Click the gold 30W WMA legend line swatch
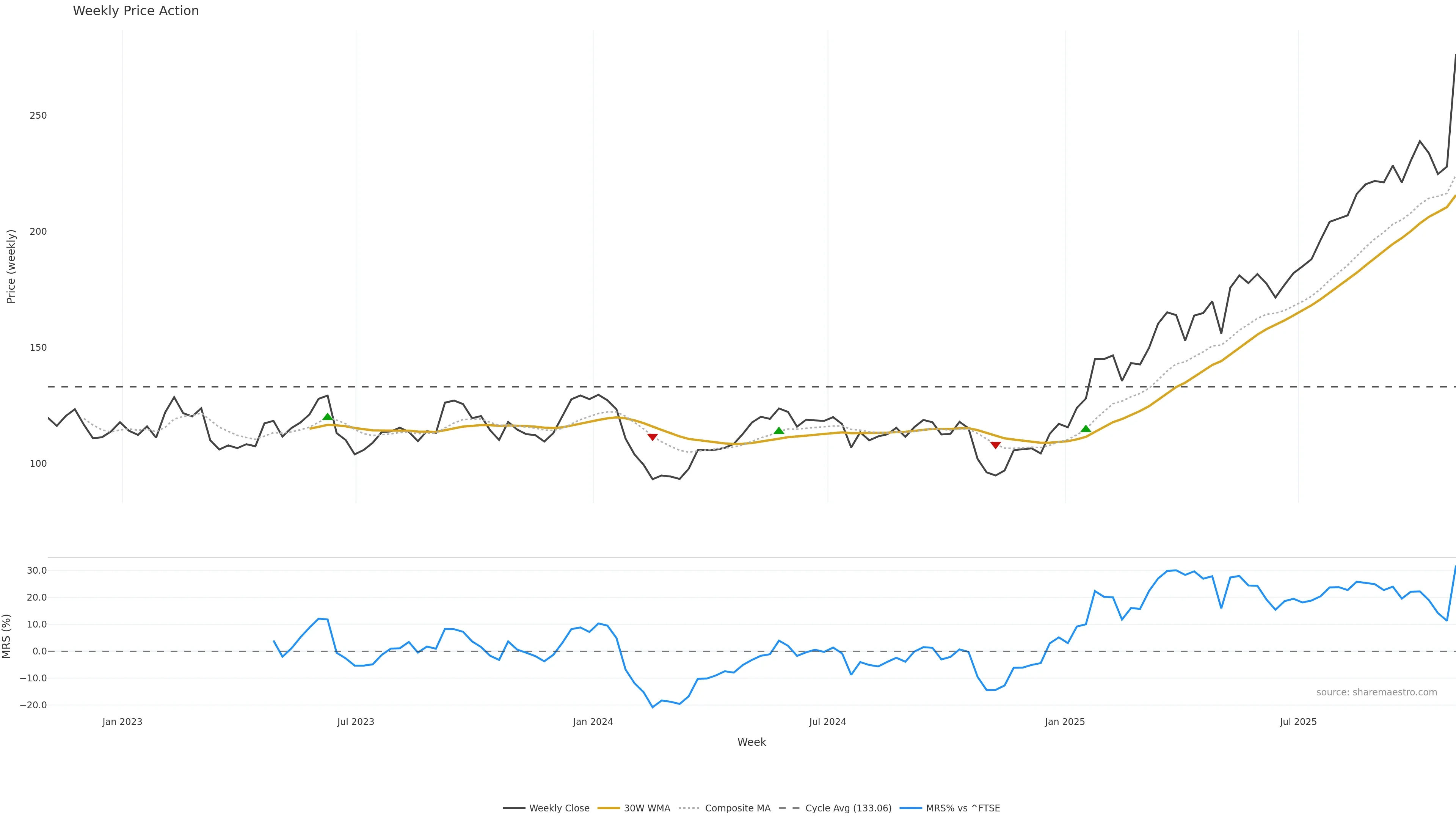The width and height of the screenshot is (1456, 819). [608, 808]
